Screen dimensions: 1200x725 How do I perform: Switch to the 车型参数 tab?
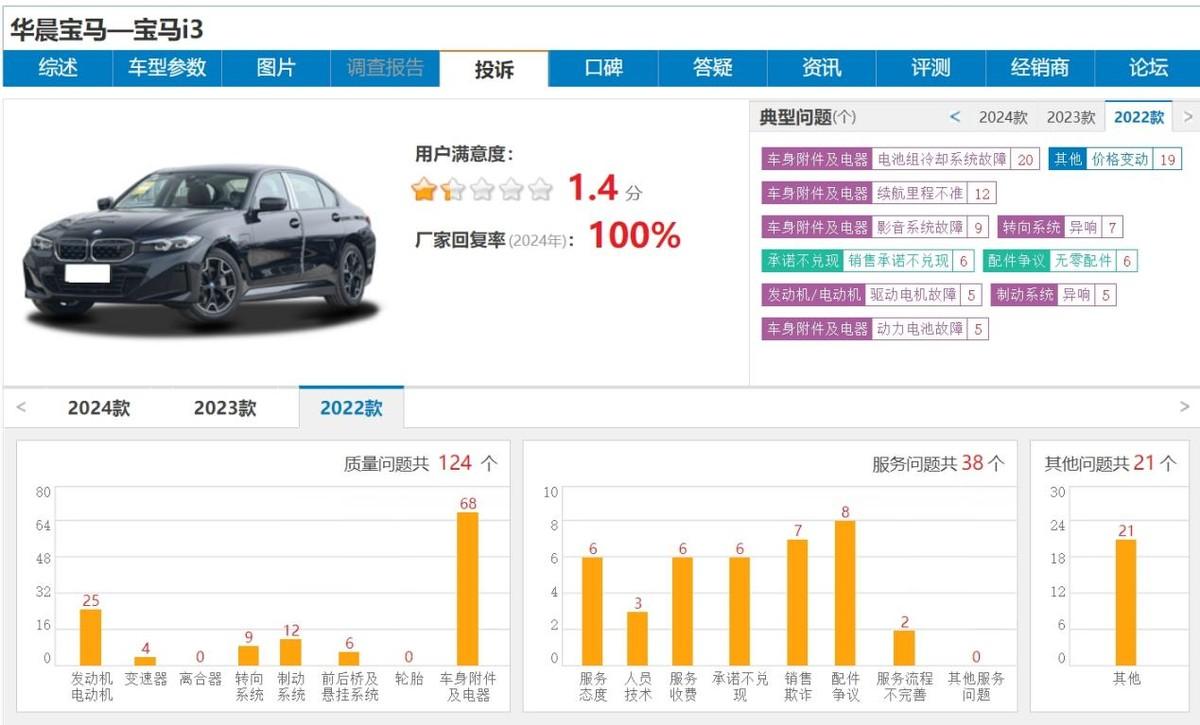(167, 68)
